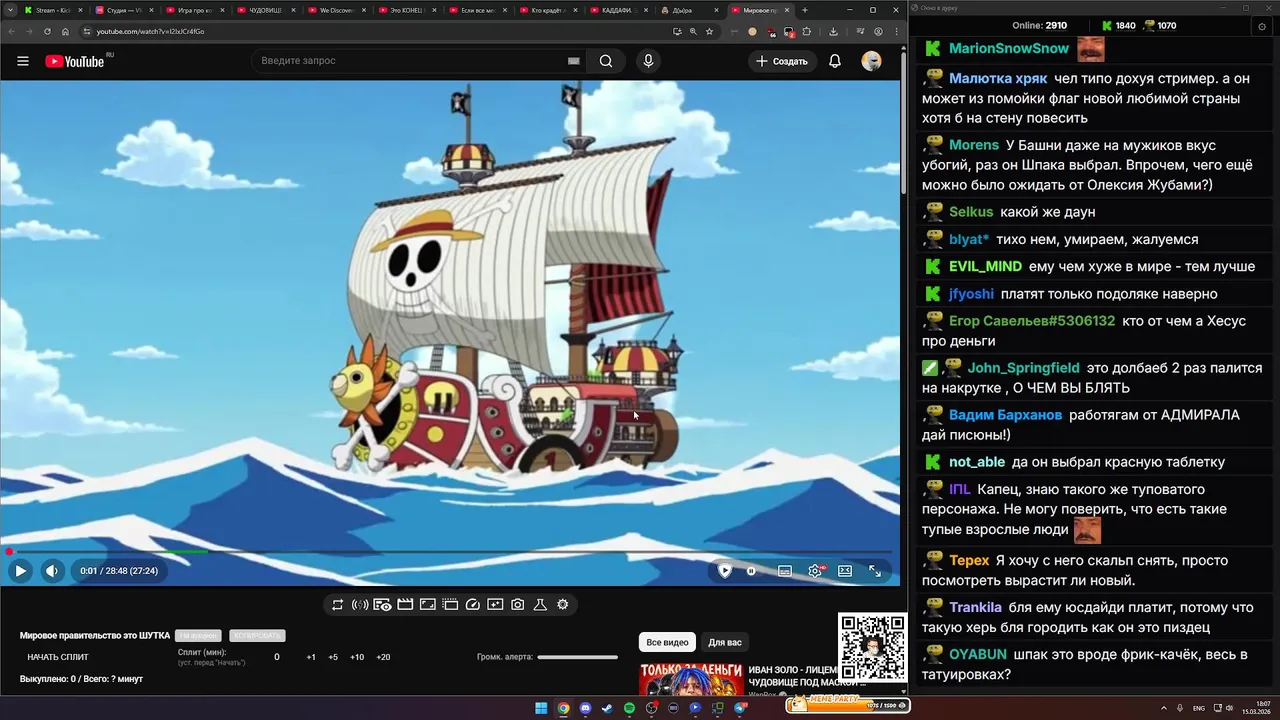Open the playback speed gauge icon
This screenshot has height=720, width=1280.
473,605
